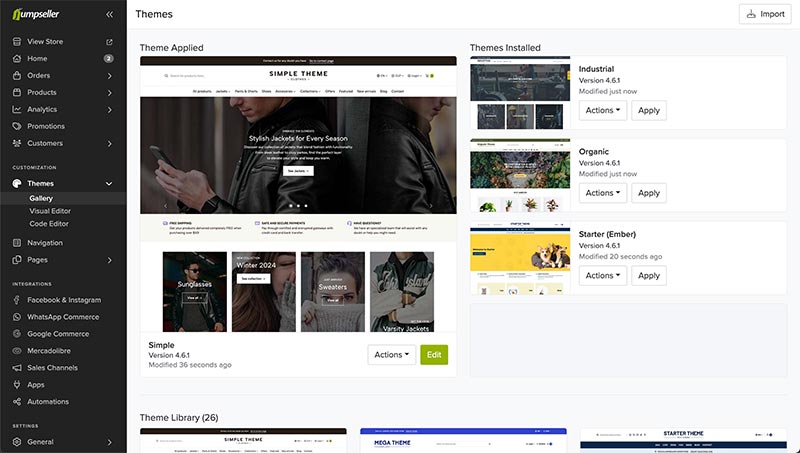
Task: Open Actions dropdown for Simple theme
Action: point(391,355)
